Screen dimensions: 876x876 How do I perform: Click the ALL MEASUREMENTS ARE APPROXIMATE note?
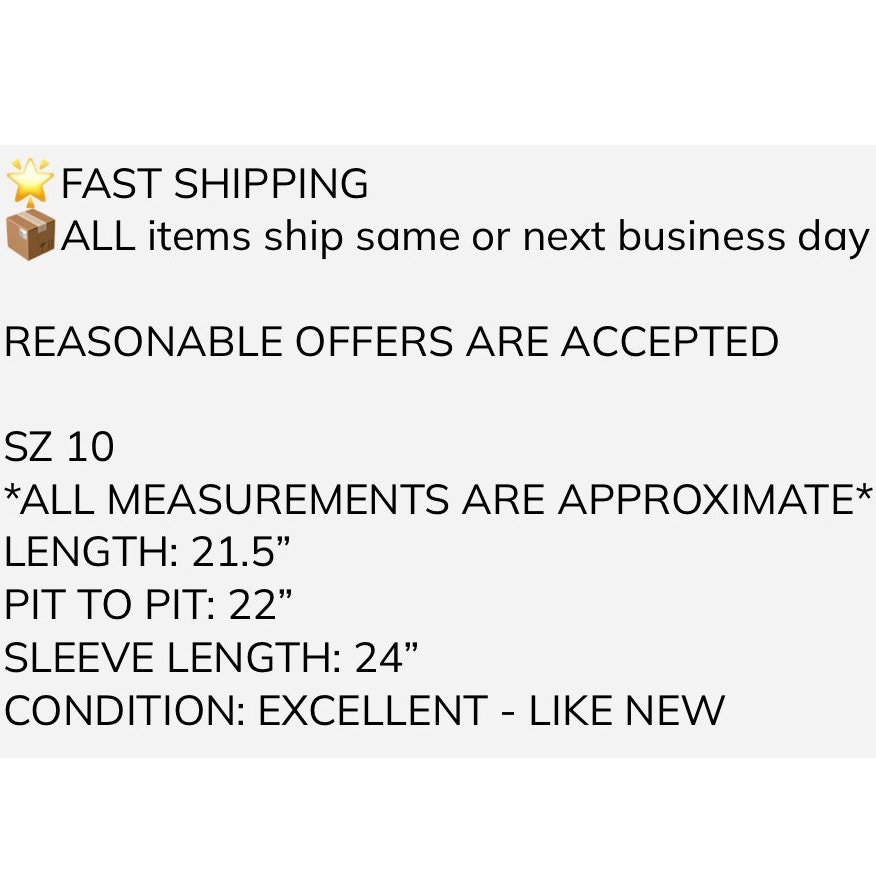pyautogui.click(x=438, y=498)
